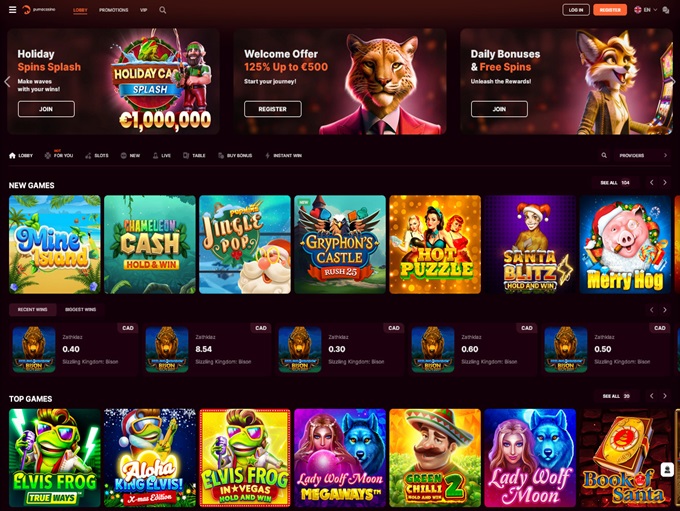
Task: Click the Log In button
Action: point(576,10)
